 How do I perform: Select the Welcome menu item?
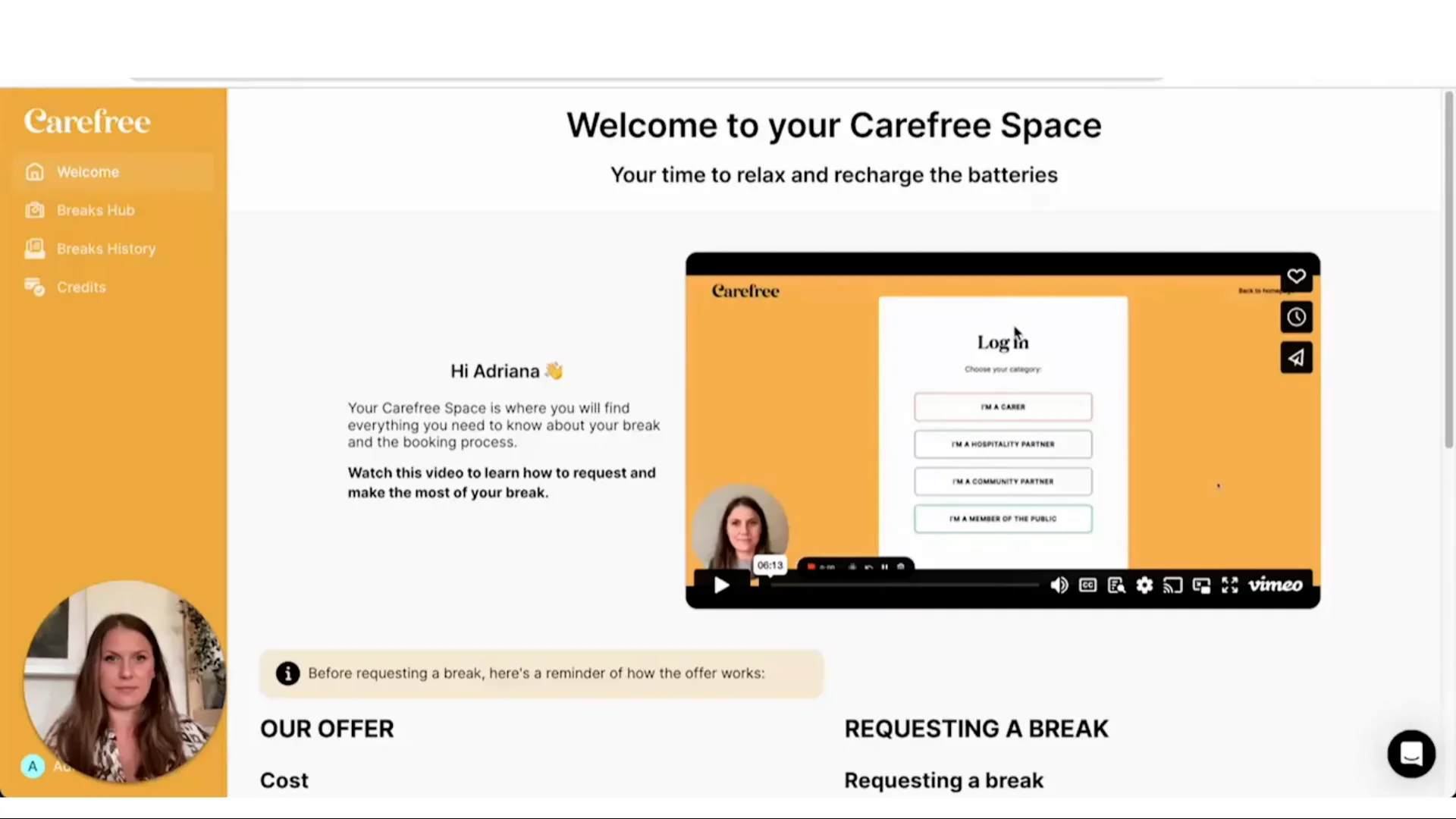coord(87,172)
